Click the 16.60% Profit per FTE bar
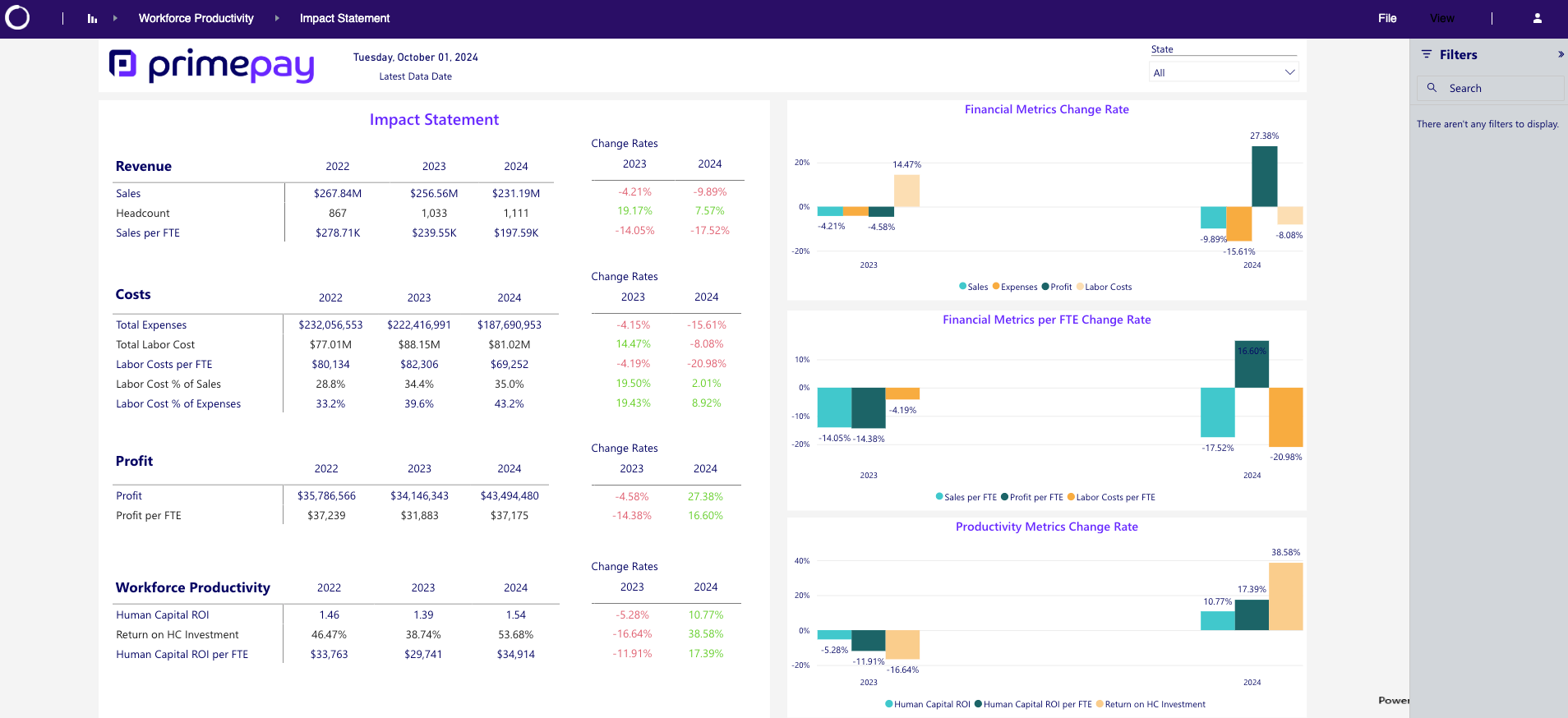1568x718 pixels. click(x=1252, y=364)
